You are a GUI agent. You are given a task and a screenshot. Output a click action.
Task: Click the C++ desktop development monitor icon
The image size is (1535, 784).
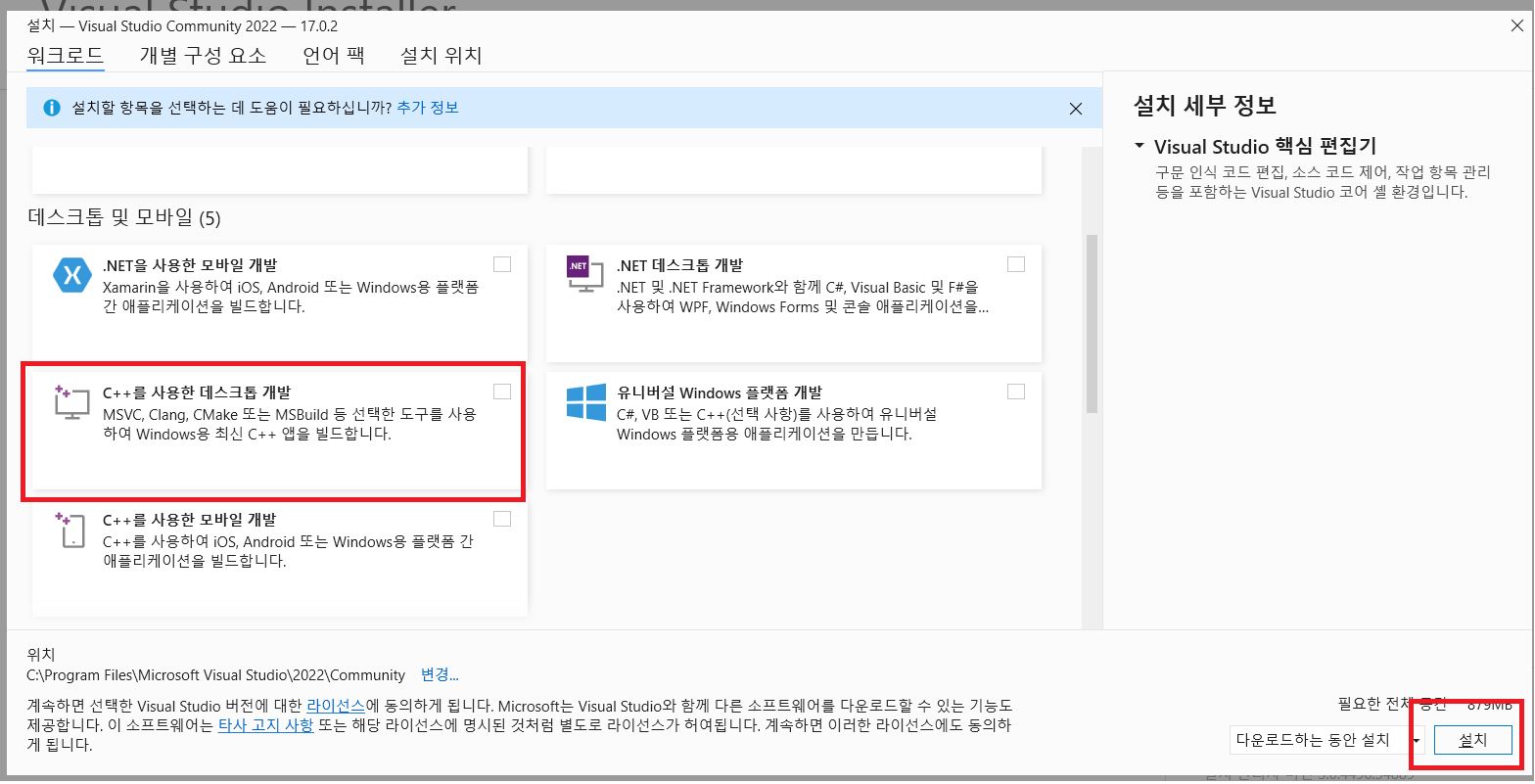tap(71, 402)
